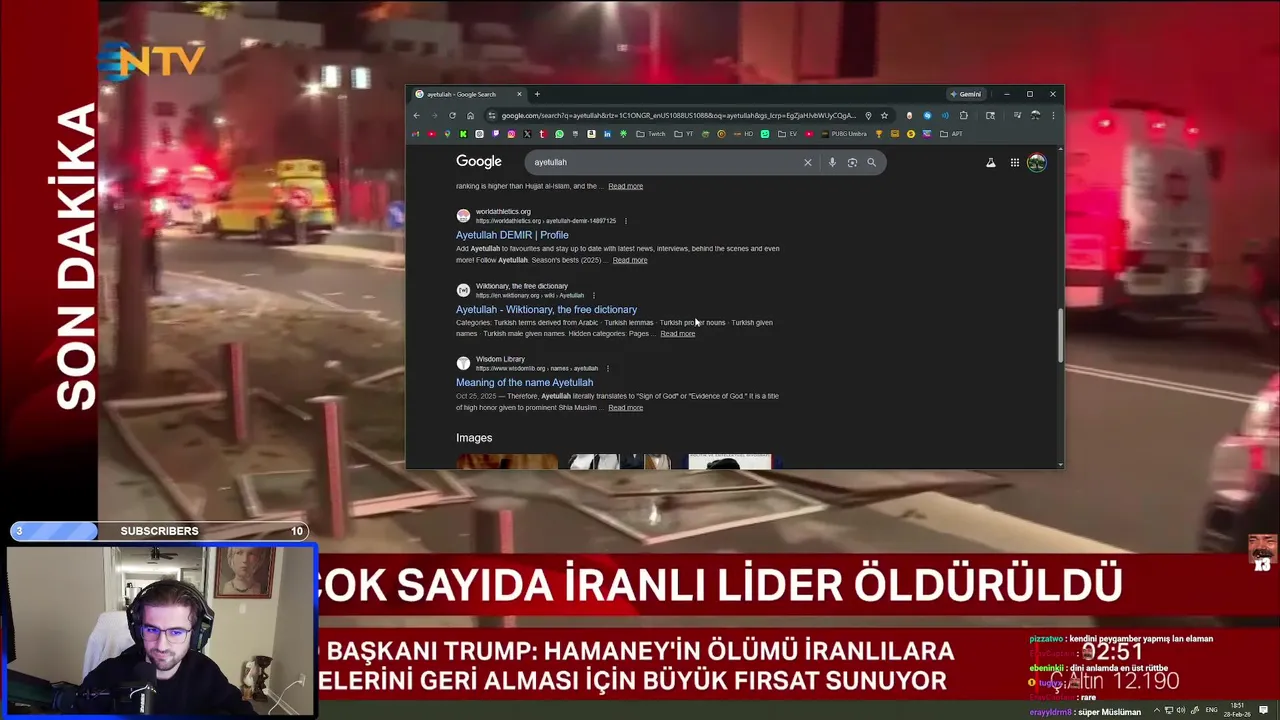Click the Gemini button in title bar
1280x720 pixels.
[966, 94]
